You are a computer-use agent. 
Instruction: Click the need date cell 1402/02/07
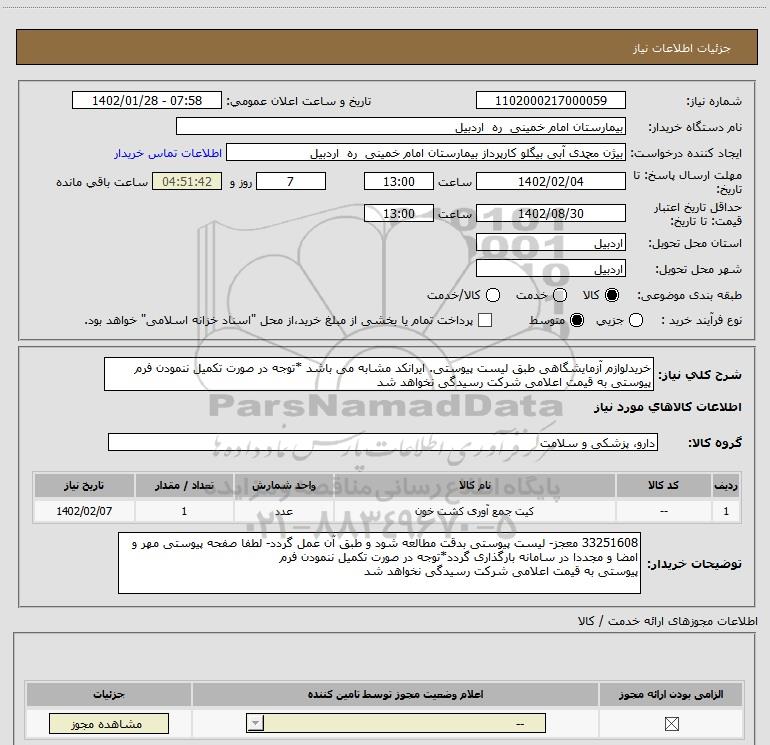(84, 511)
